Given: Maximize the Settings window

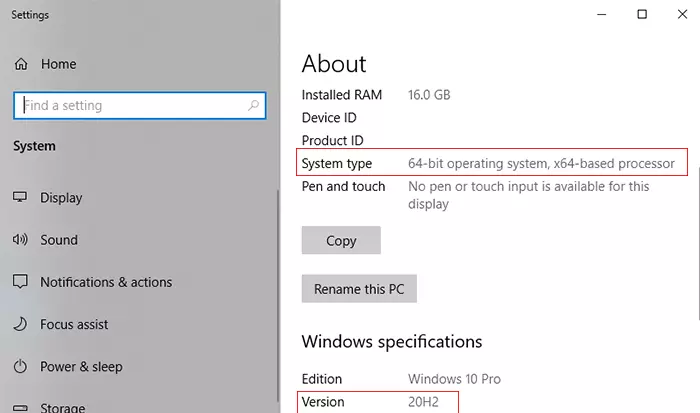Looking at the screenshot, I should pyautogui.click(x=642, y=14).
